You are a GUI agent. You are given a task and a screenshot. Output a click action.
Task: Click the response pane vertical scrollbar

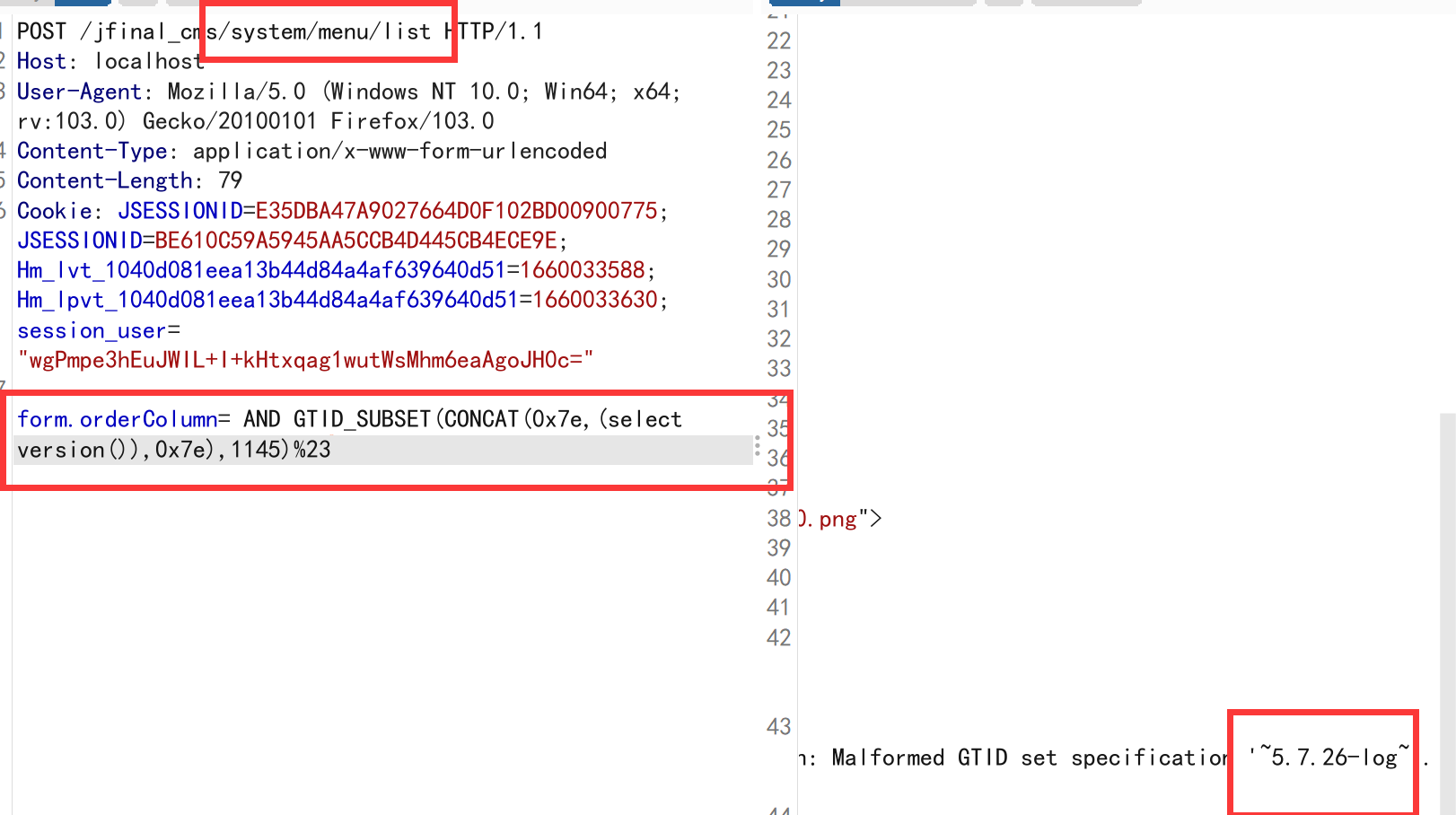[x=1448, y=614]
